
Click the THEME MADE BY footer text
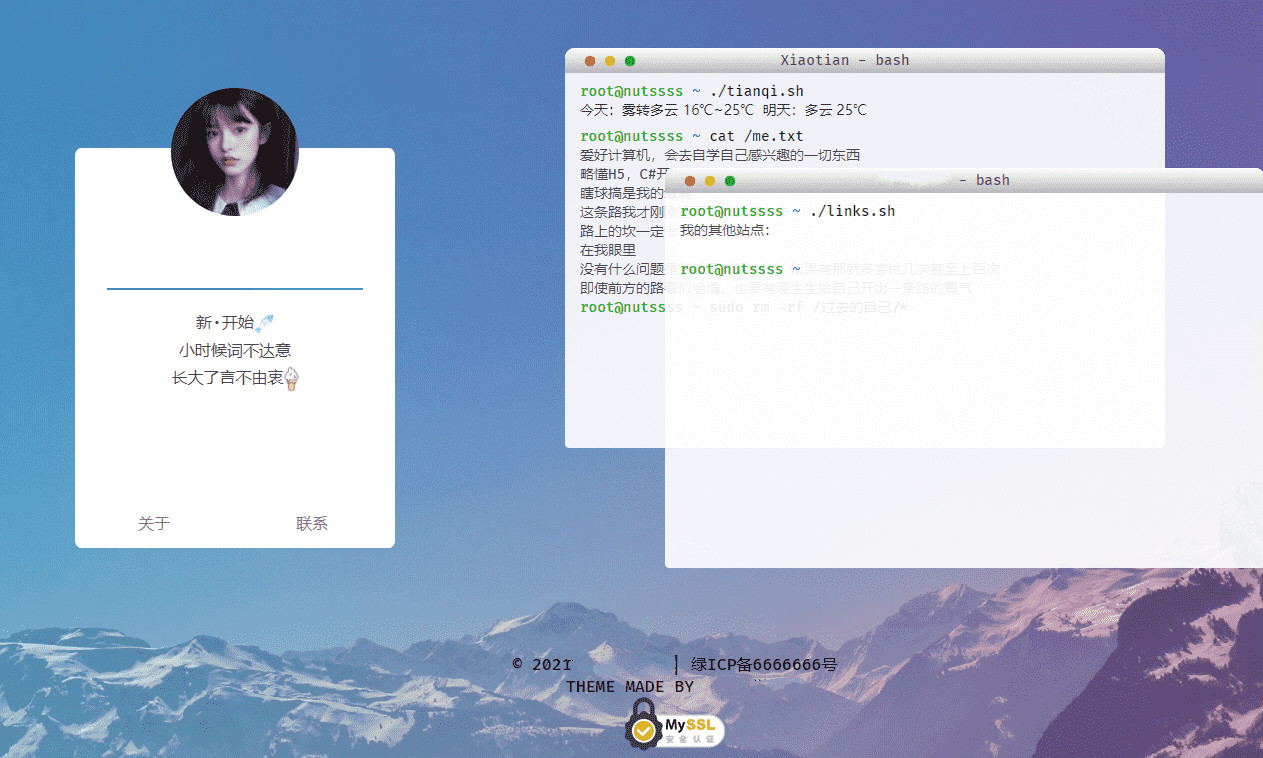[x=629, y=687]
